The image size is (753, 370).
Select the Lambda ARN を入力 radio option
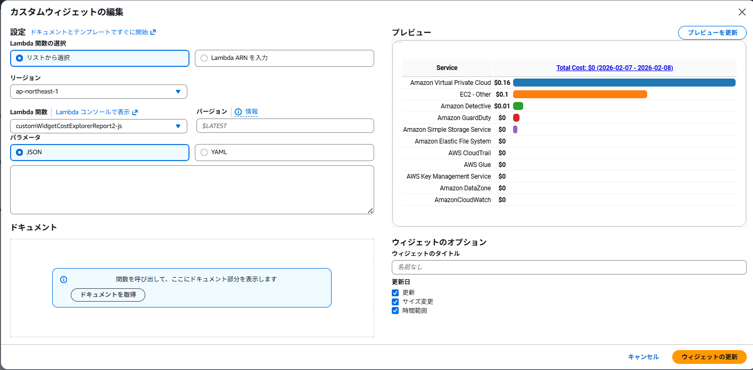click(284, 58)
